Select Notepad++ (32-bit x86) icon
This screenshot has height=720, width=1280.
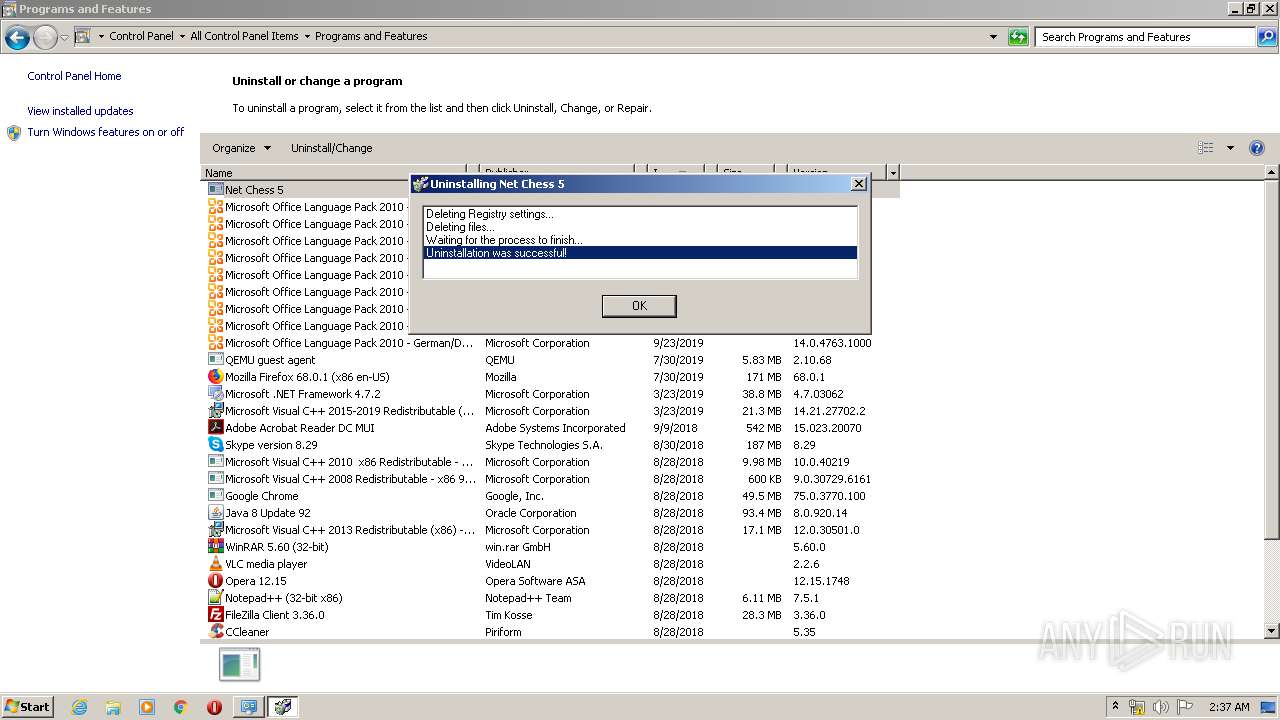[x=215, y=598]
